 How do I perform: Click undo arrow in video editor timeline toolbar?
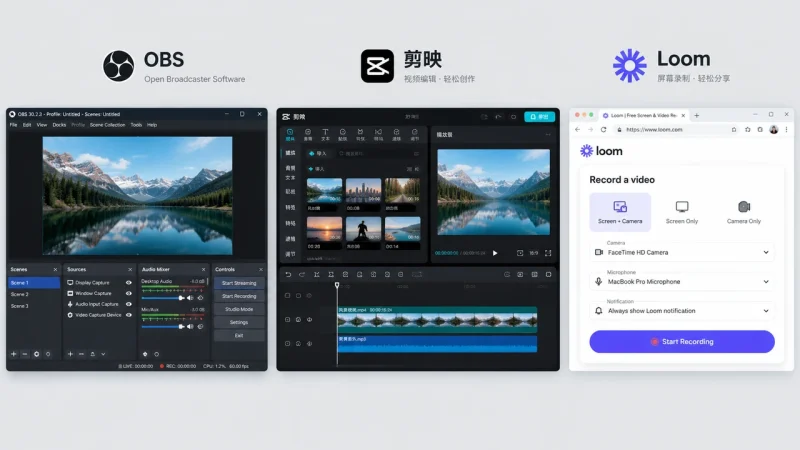click(288, 274)
